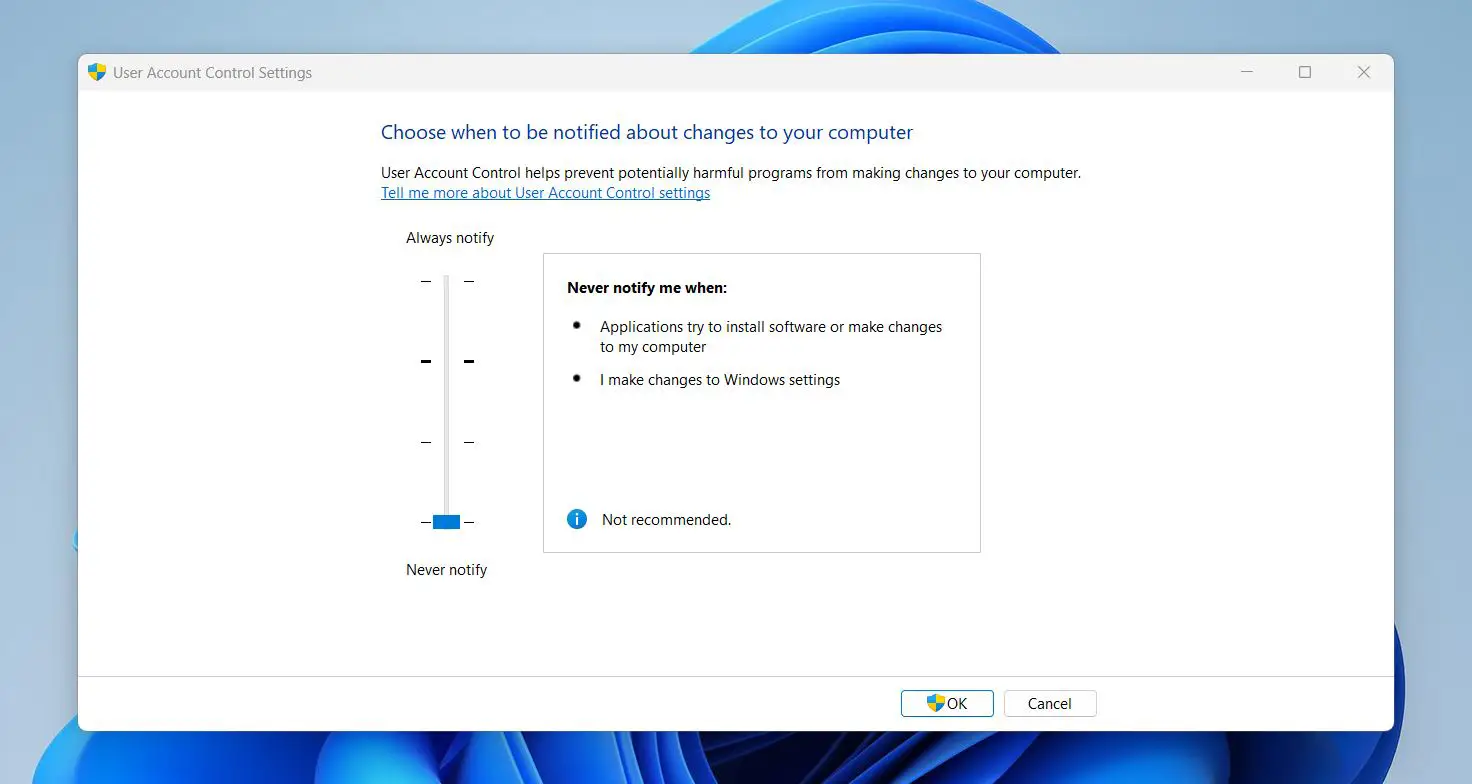Click the bullet about applications installing software
The width and height of the screenshot is (1472, 784).
(x=770, y=336)
